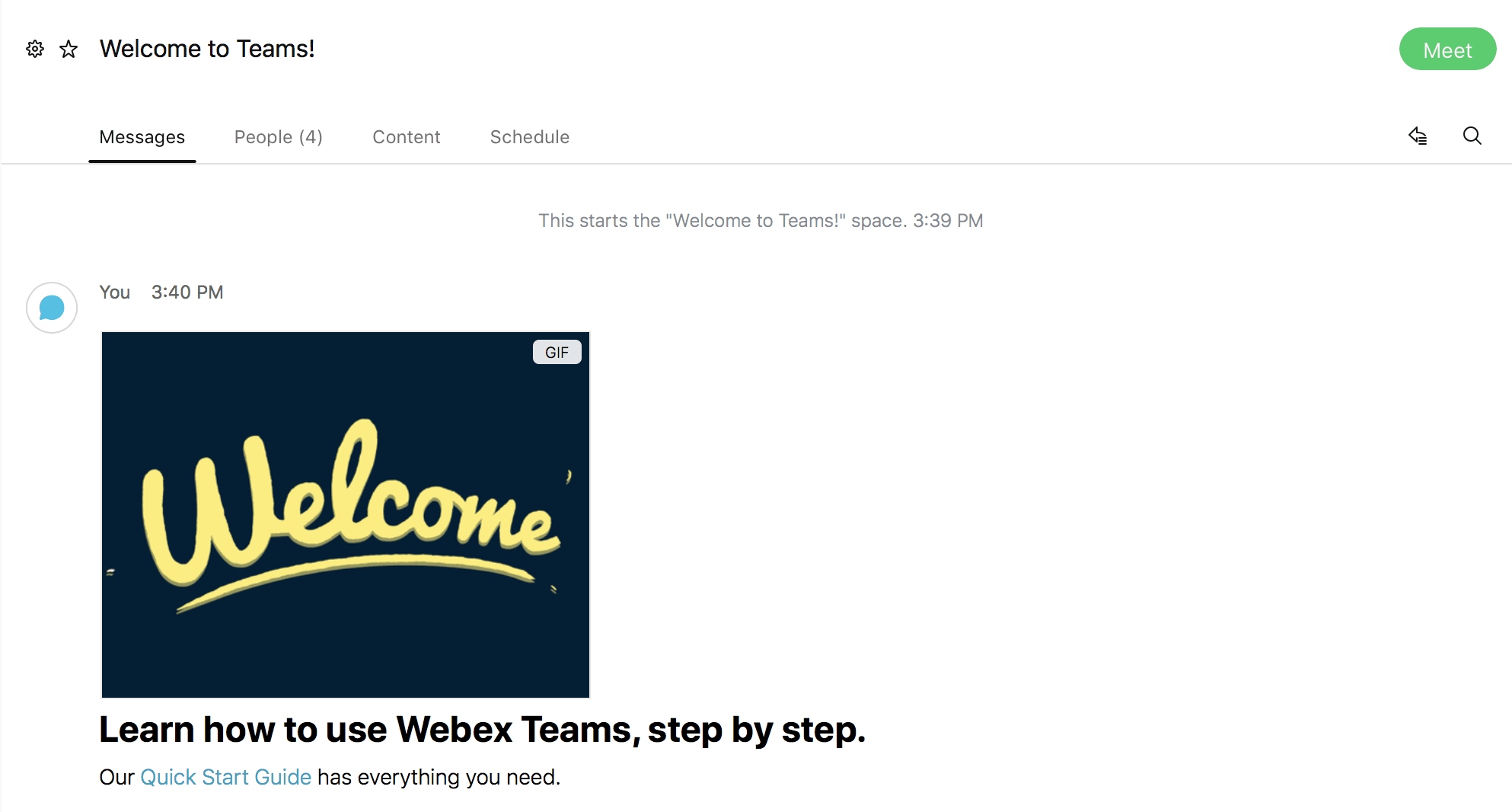Click the green Meet button
This screenshot has width=1512, height=812.
1447,50
